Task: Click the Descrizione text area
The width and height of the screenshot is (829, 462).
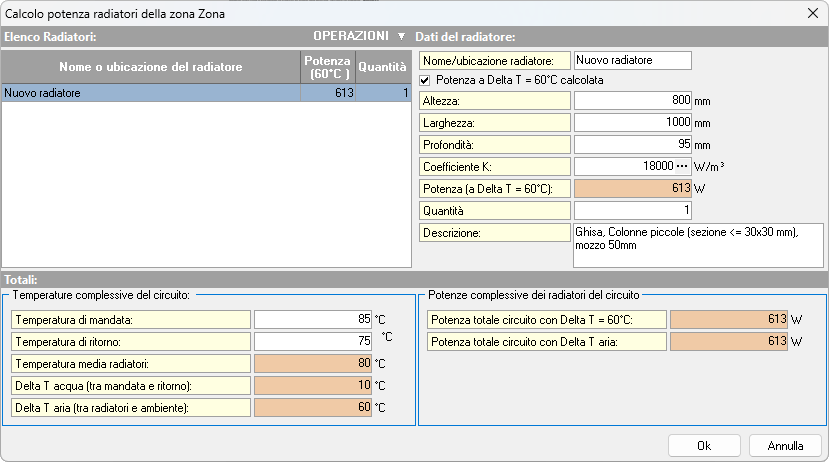Action: 697,244
